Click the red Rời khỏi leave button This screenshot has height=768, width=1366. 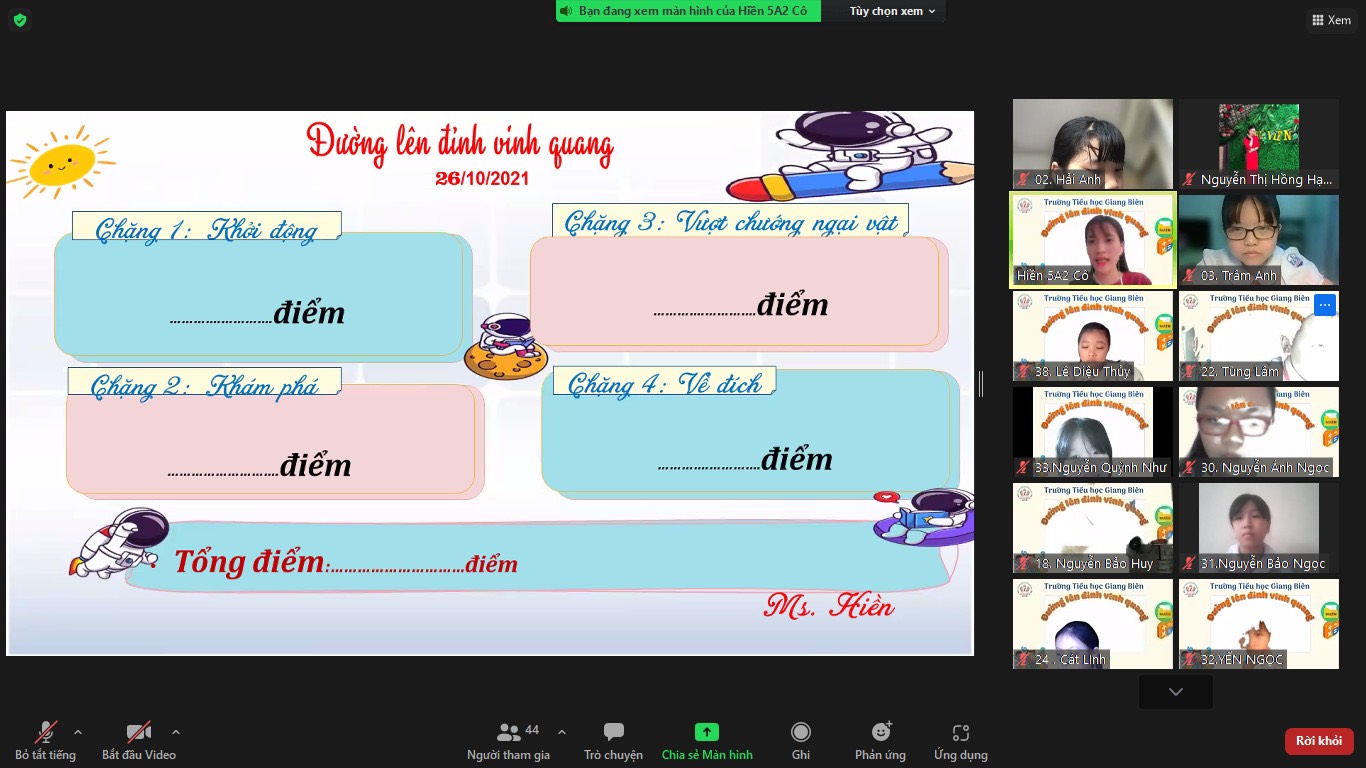1319,741
